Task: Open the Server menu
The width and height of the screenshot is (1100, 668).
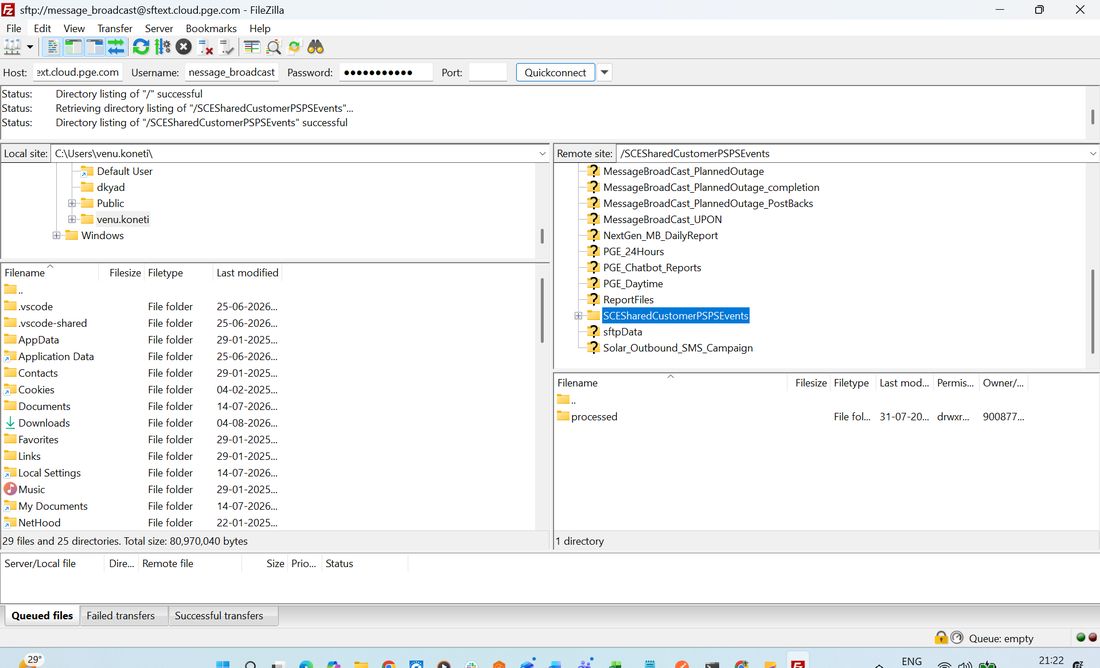Action: (x=159, y=28)
